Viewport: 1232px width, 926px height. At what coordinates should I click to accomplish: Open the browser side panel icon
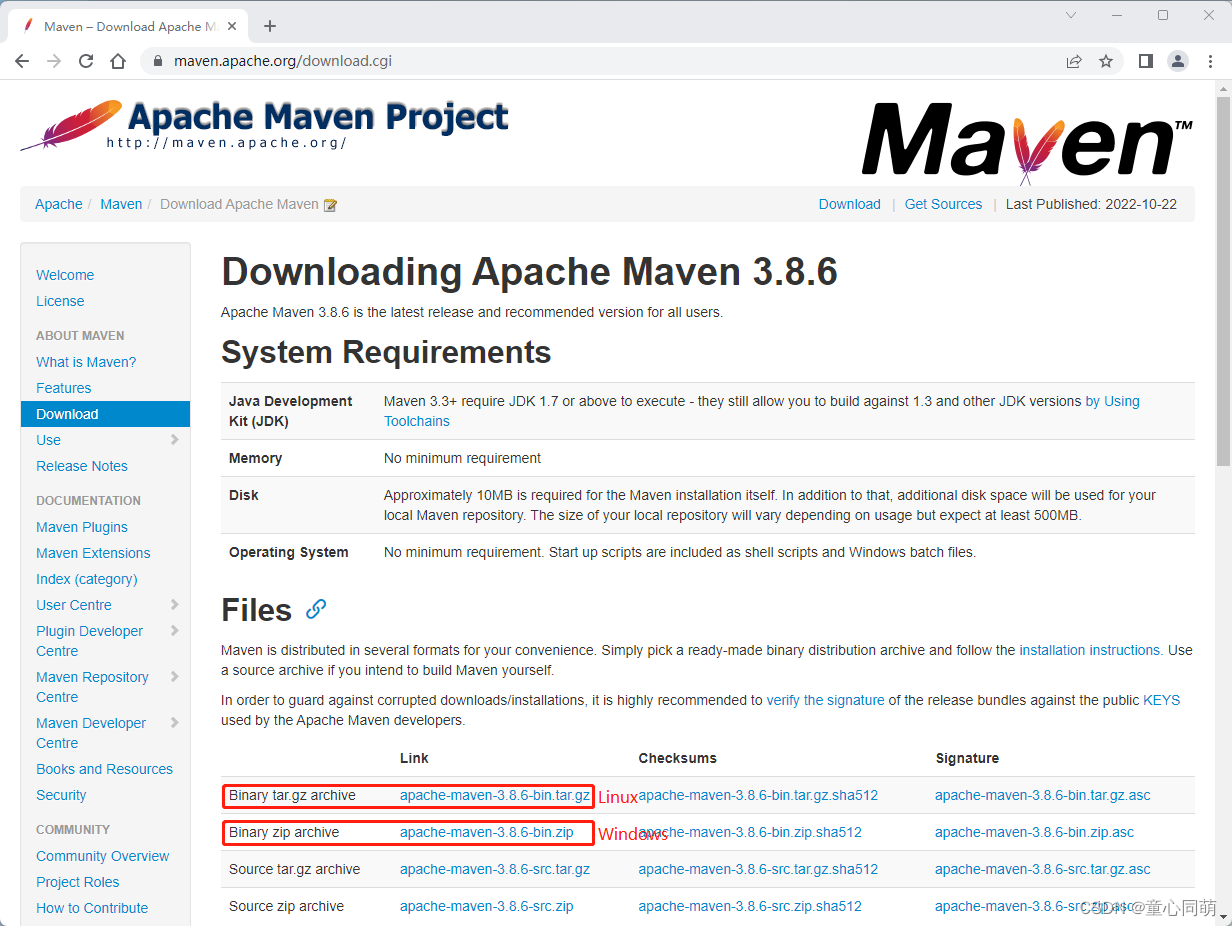(x=1146, y=61)
